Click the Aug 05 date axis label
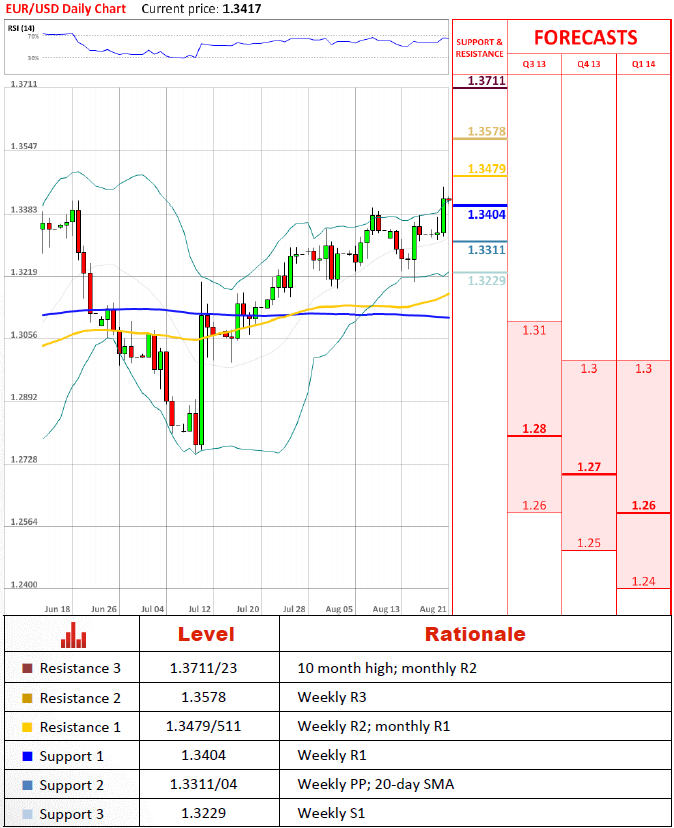This screenshot has height=828, width=674. [339, 609]
